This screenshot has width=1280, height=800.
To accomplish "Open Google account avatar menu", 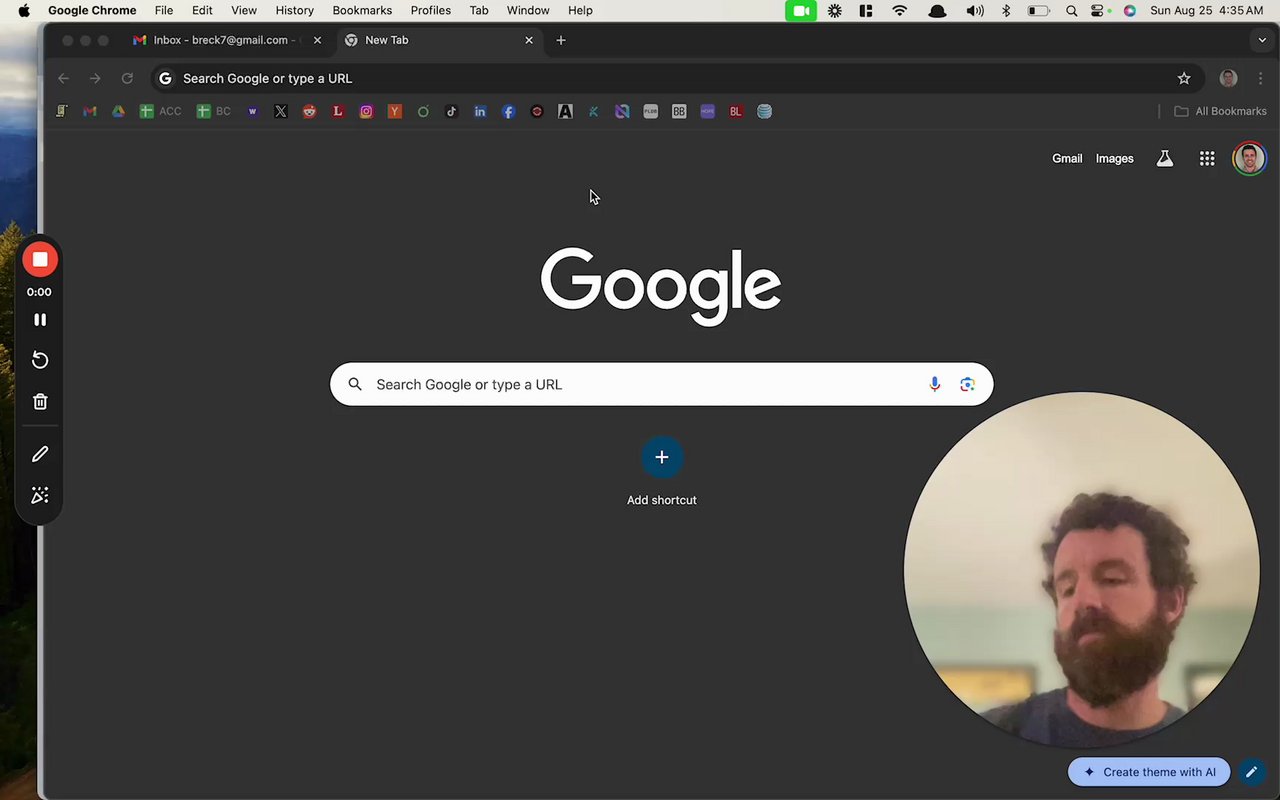I will pyautogui.click(x=1249, y=158).
